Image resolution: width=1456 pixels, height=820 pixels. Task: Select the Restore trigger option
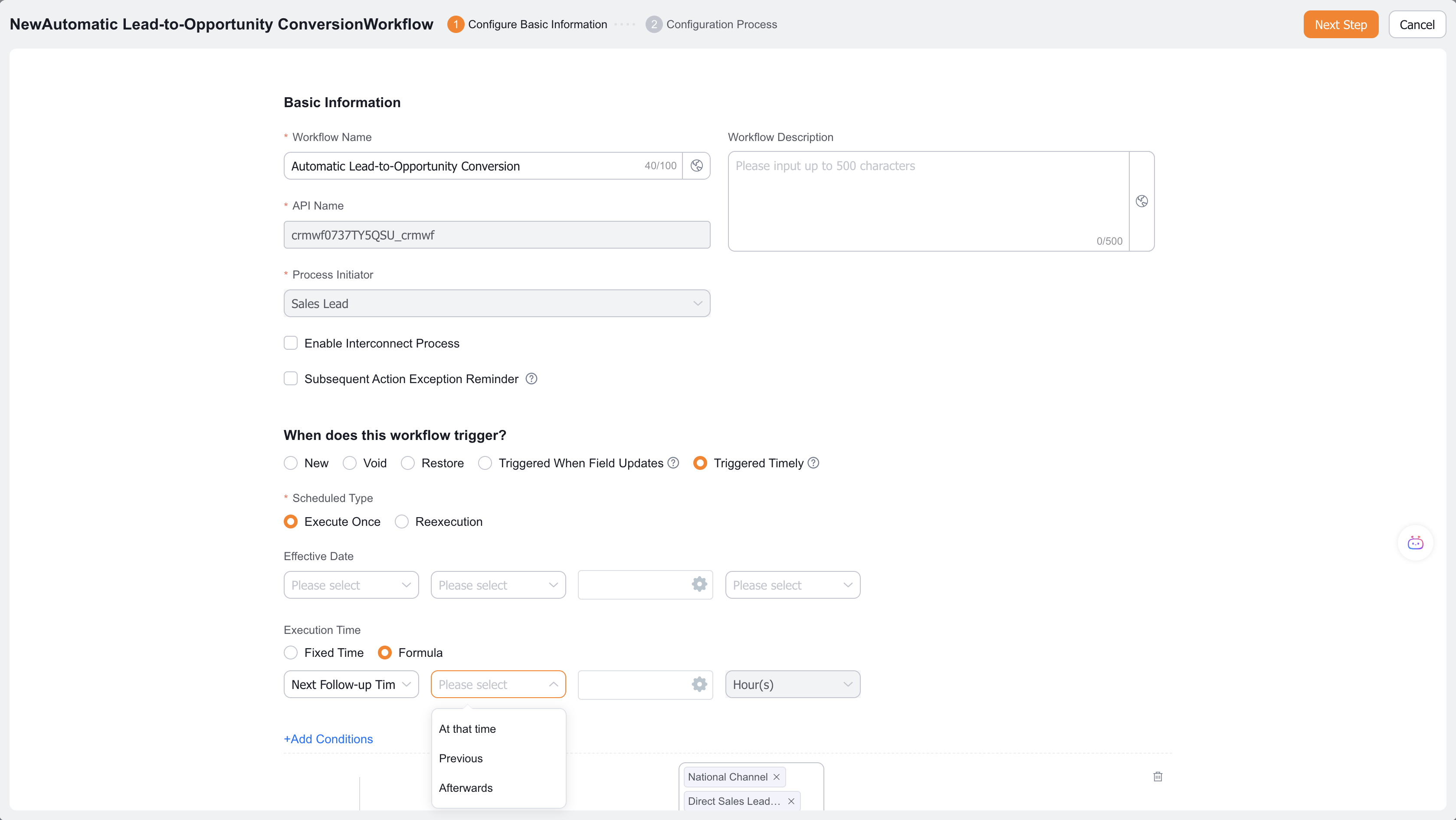point(407,463)
